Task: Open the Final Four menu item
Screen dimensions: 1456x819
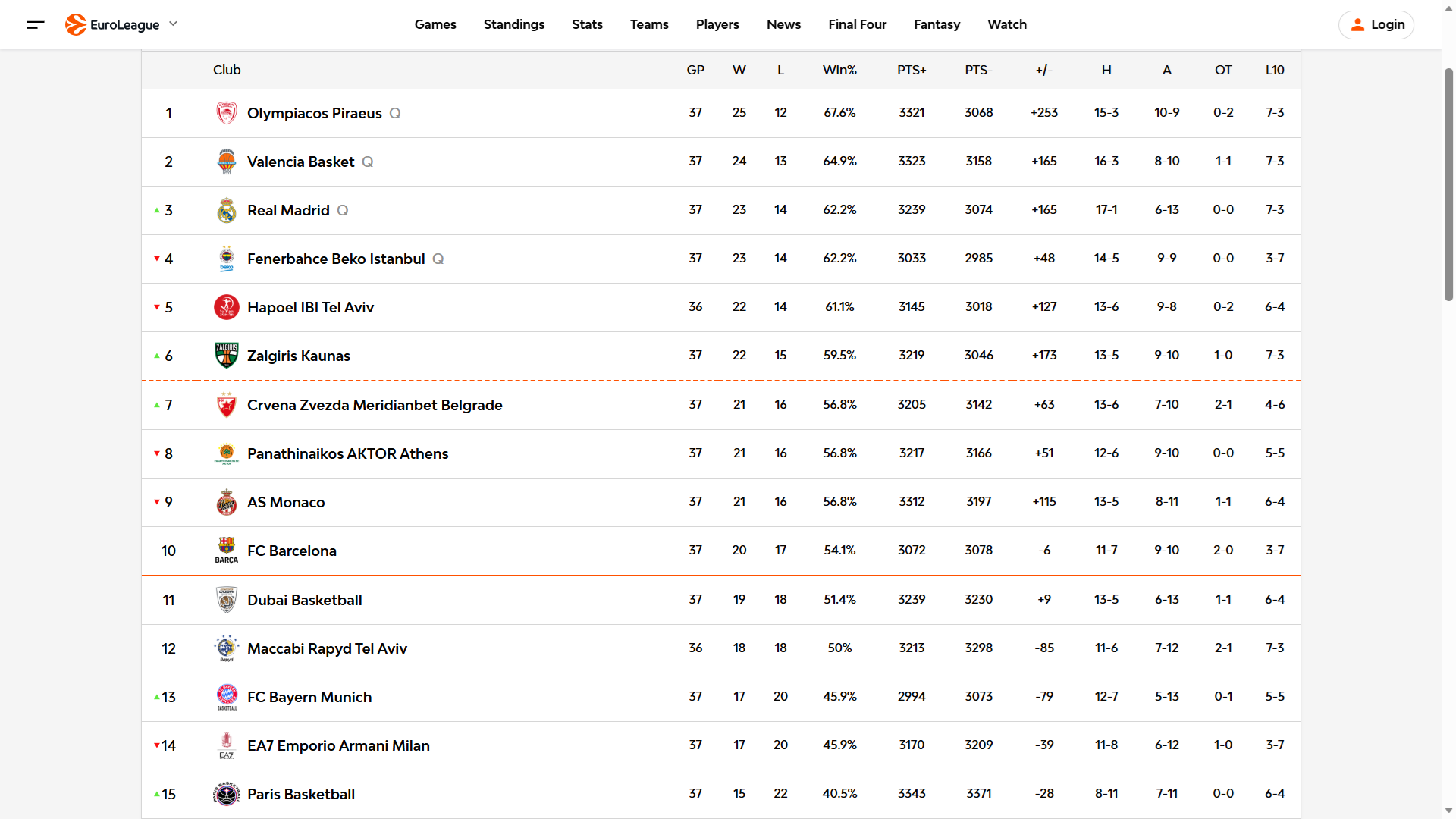Action: (857, 24)
